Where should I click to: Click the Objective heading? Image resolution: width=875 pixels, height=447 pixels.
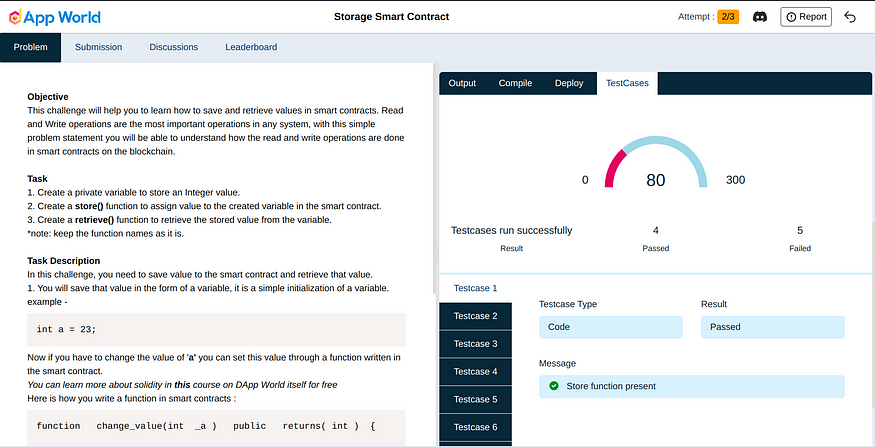tap(48, 97)
